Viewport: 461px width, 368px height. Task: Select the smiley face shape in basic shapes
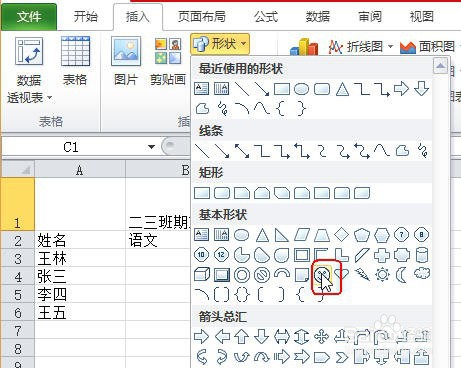pyautogui.click(x=322, y=275)
